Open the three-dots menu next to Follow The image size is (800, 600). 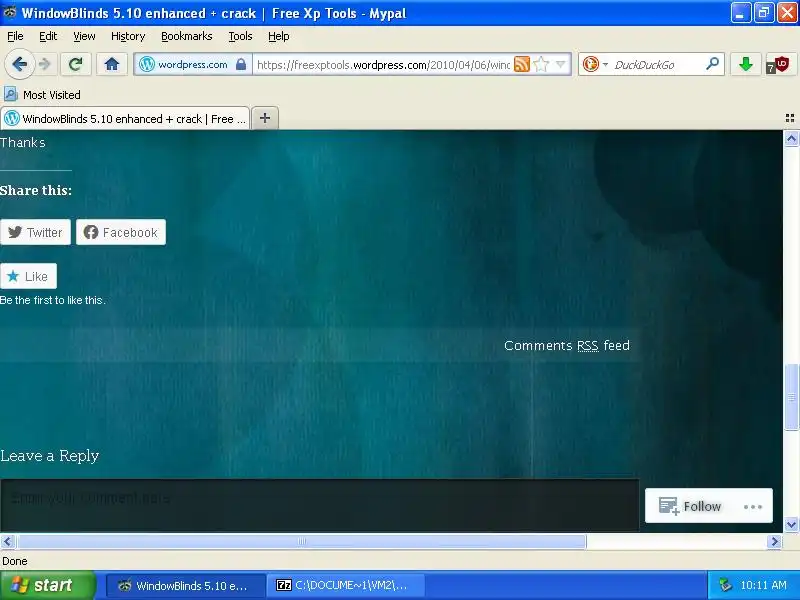click(x=753, y=507)
